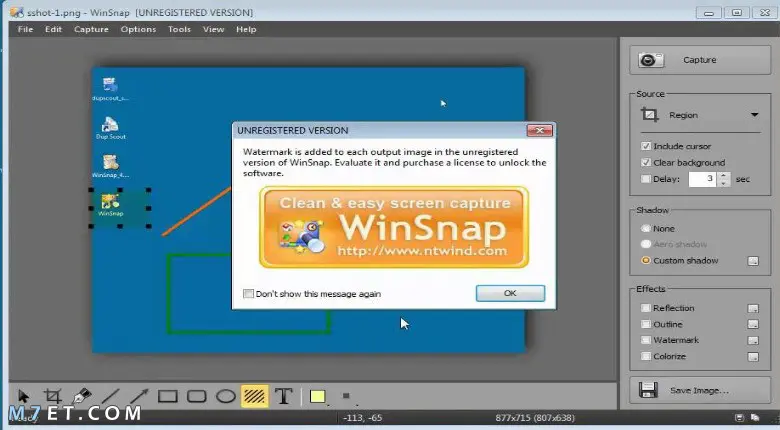Select the Arrow line tool

[x=139, y=397]
